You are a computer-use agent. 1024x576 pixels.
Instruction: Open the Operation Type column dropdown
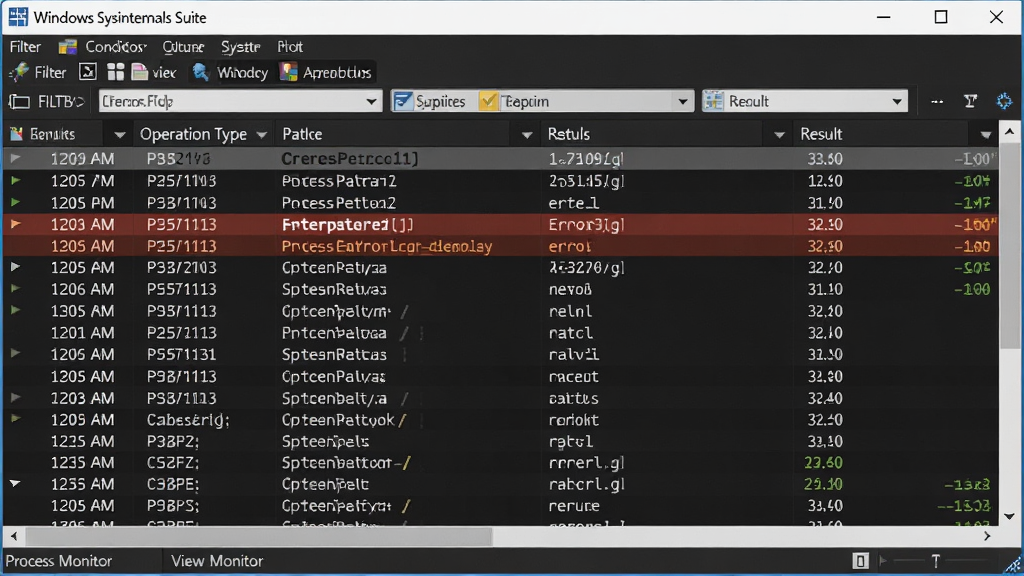click(x=262, y=135)
